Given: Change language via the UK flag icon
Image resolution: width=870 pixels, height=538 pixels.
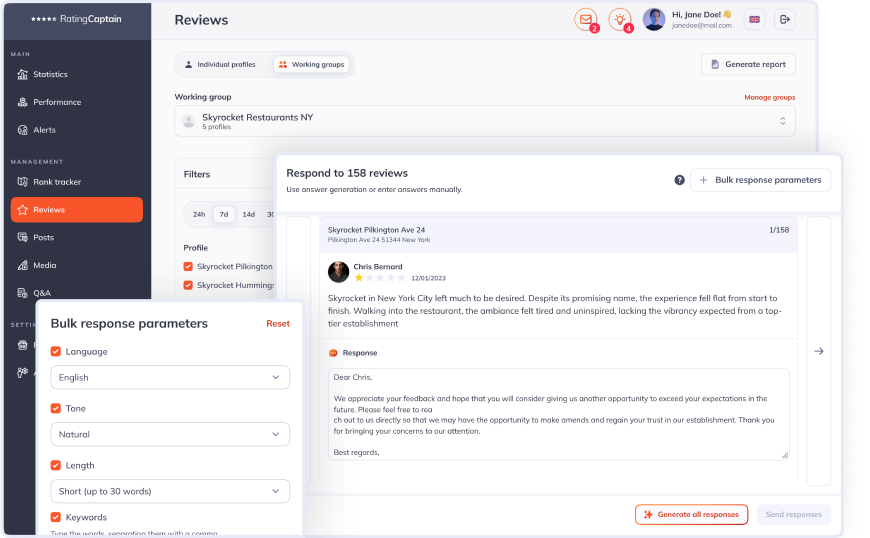Looking at the screenshot, I should tap(755, 19).
